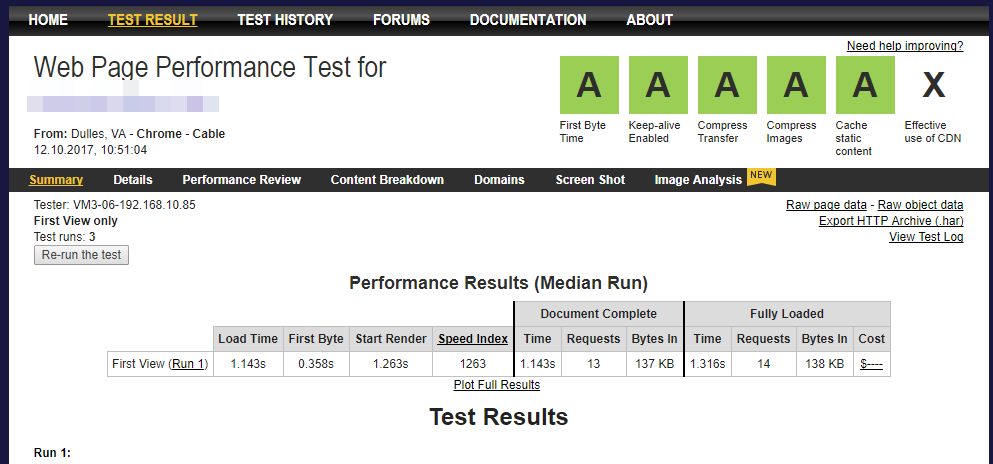The image size is (993, 464).
Task: Switch to the Content Breakdown tab
Action: [387, 180]
